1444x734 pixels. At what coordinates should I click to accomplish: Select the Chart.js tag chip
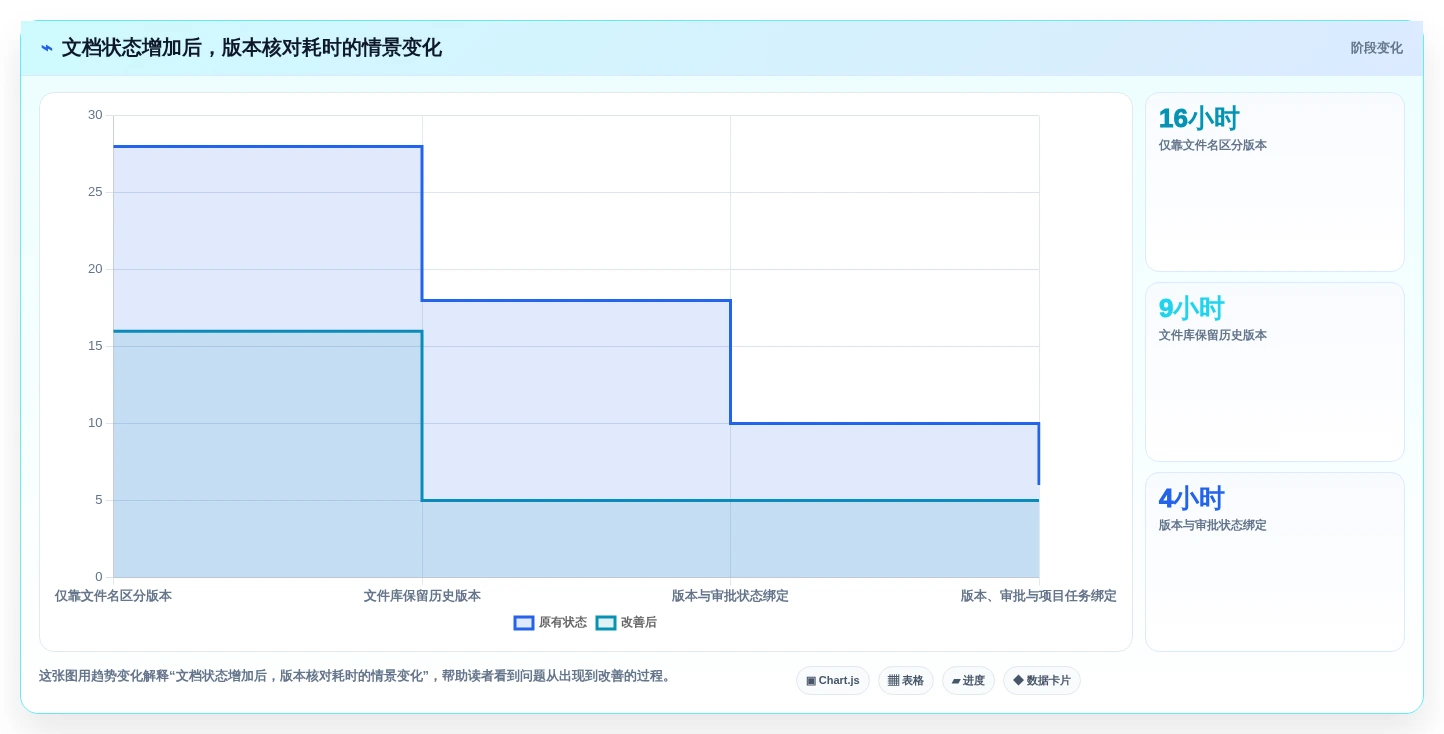[833, 681]
